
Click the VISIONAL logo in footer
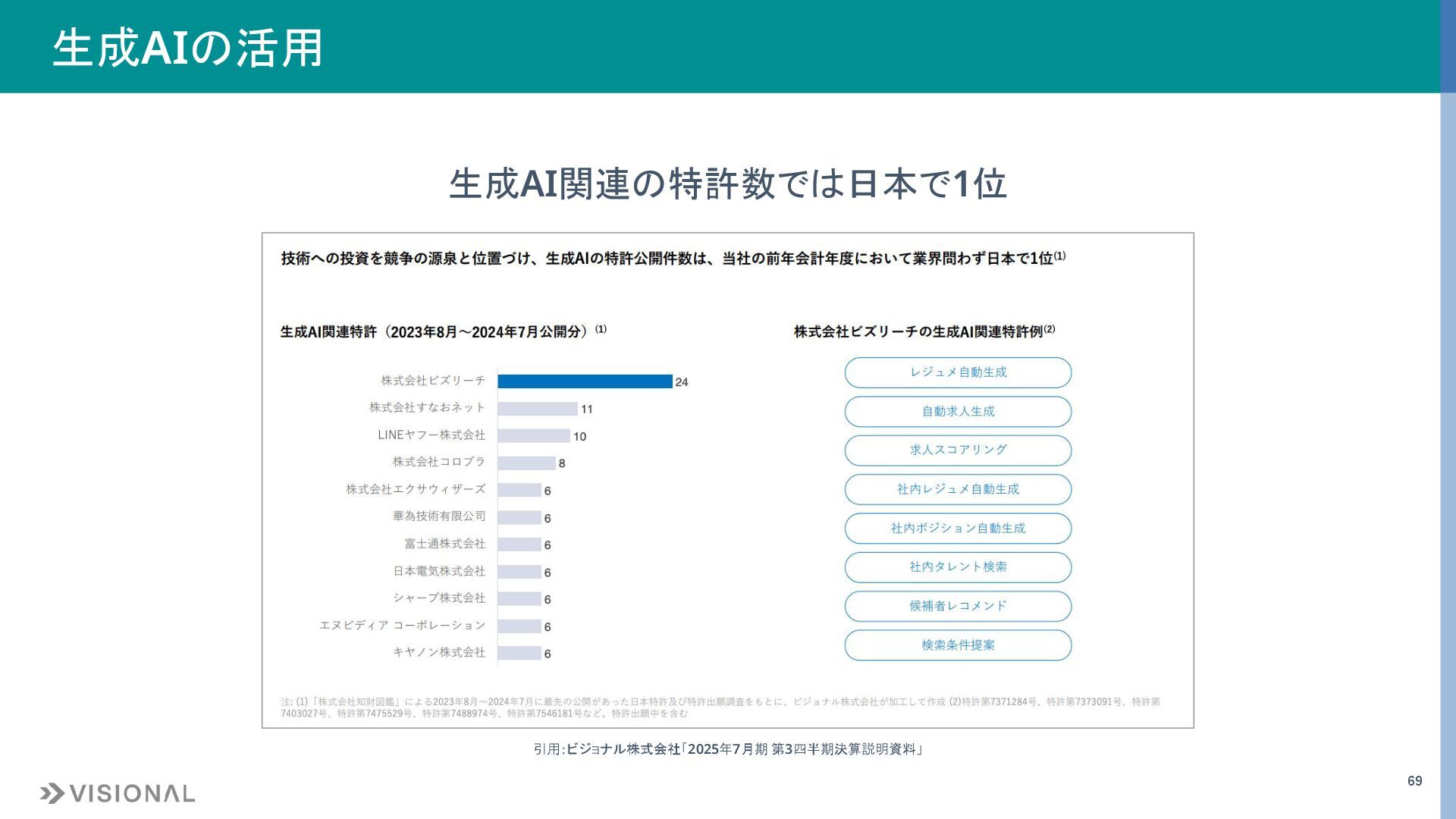118,793
